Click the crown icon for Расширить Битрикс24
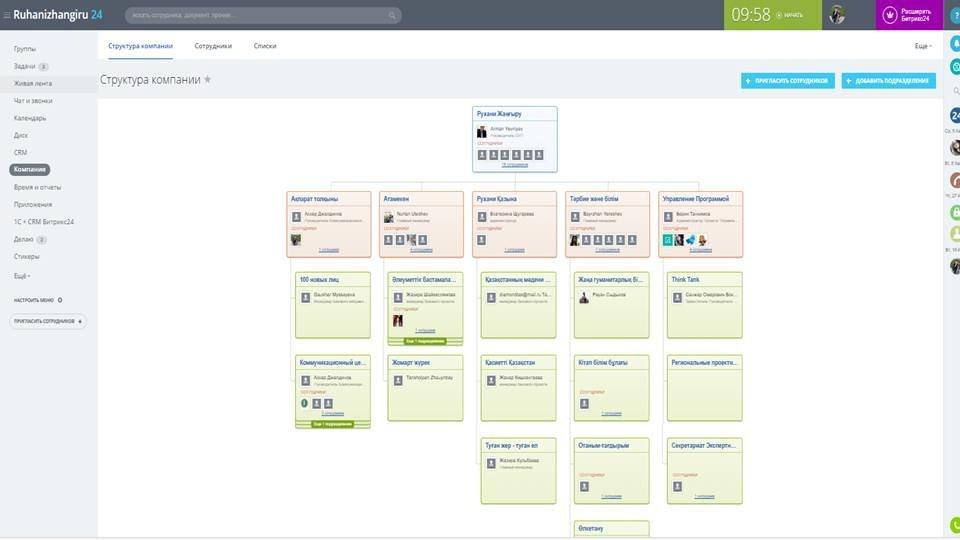The width and height of the screenshot is (960, 540). (890, 15)
